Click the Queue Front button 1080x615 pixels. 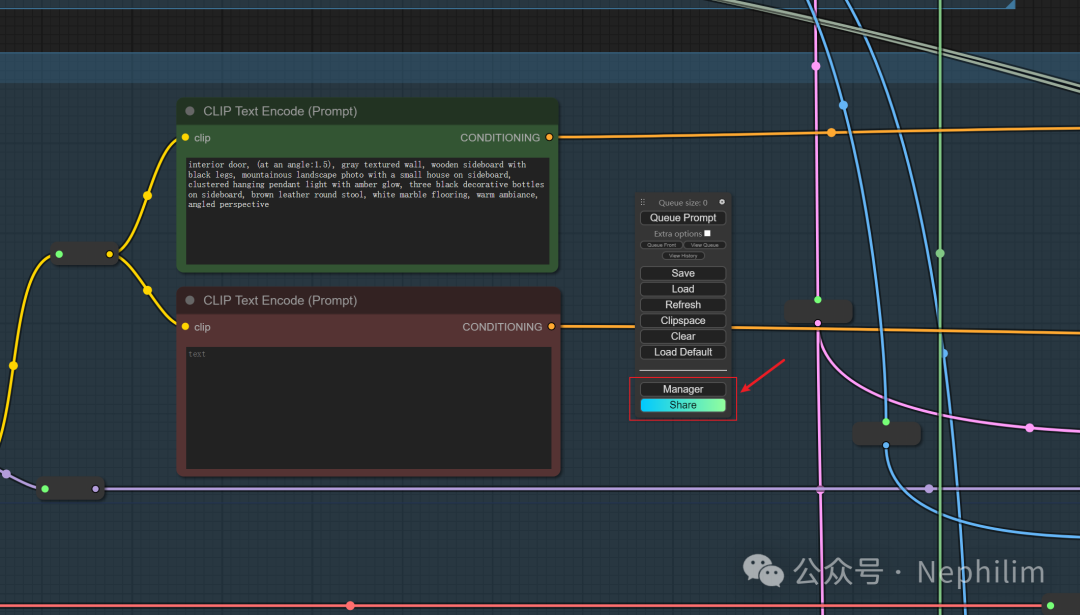pyautogui.click(x=661, y=245)
